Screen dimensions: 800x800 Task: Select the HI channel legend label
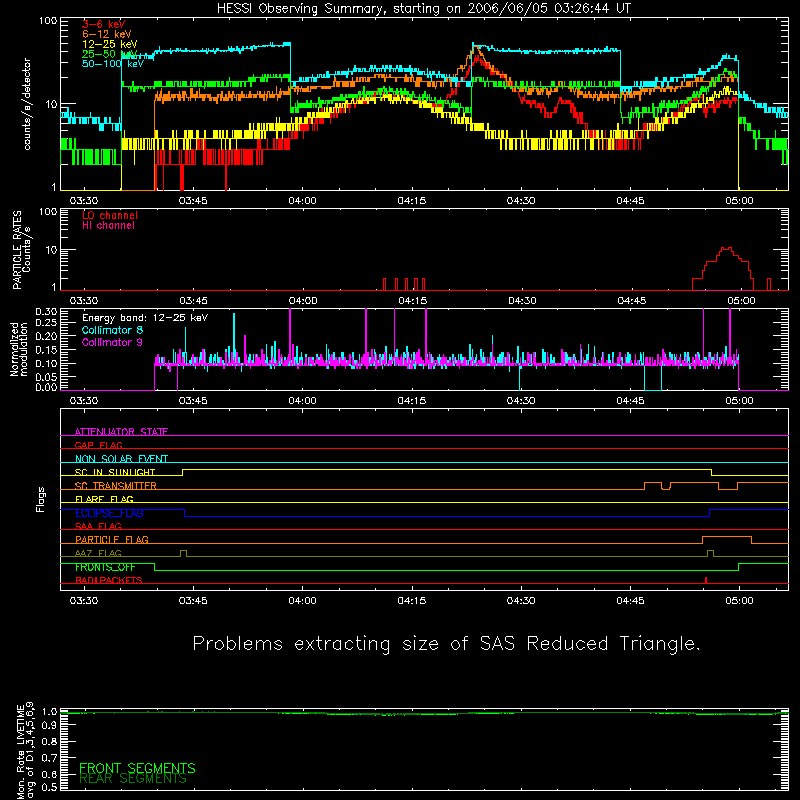108,226
